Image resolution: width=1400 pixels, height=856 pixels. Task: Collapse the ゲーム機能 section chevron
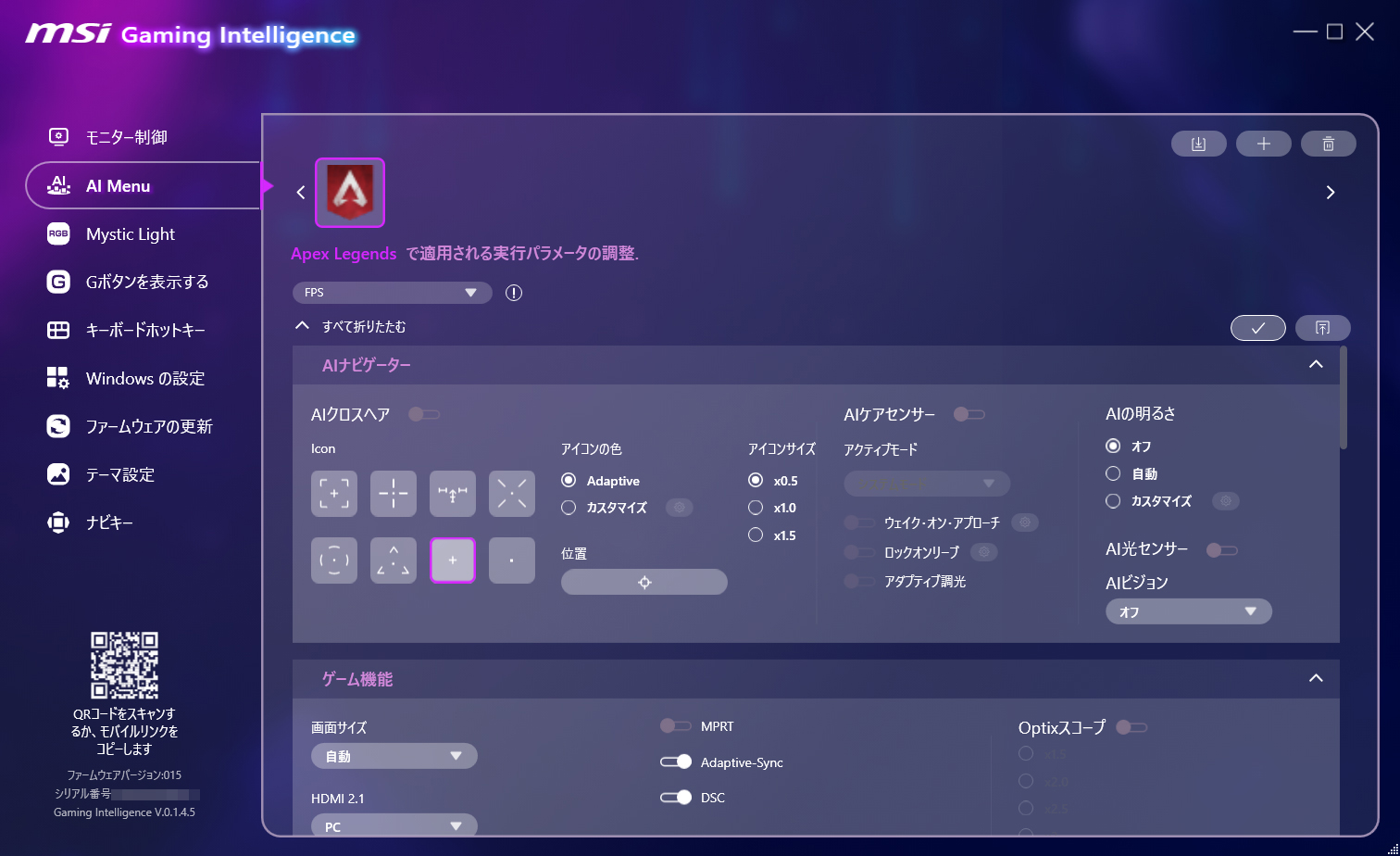click(1315, 678)
